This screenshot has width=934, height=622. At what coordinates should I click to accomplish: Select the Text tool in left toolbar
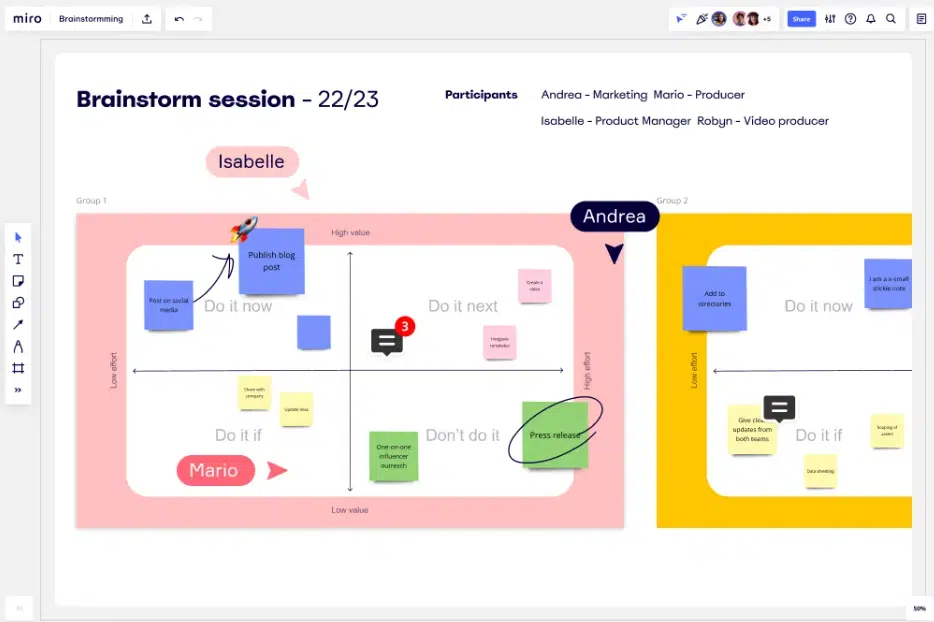[x=18, y=259]
